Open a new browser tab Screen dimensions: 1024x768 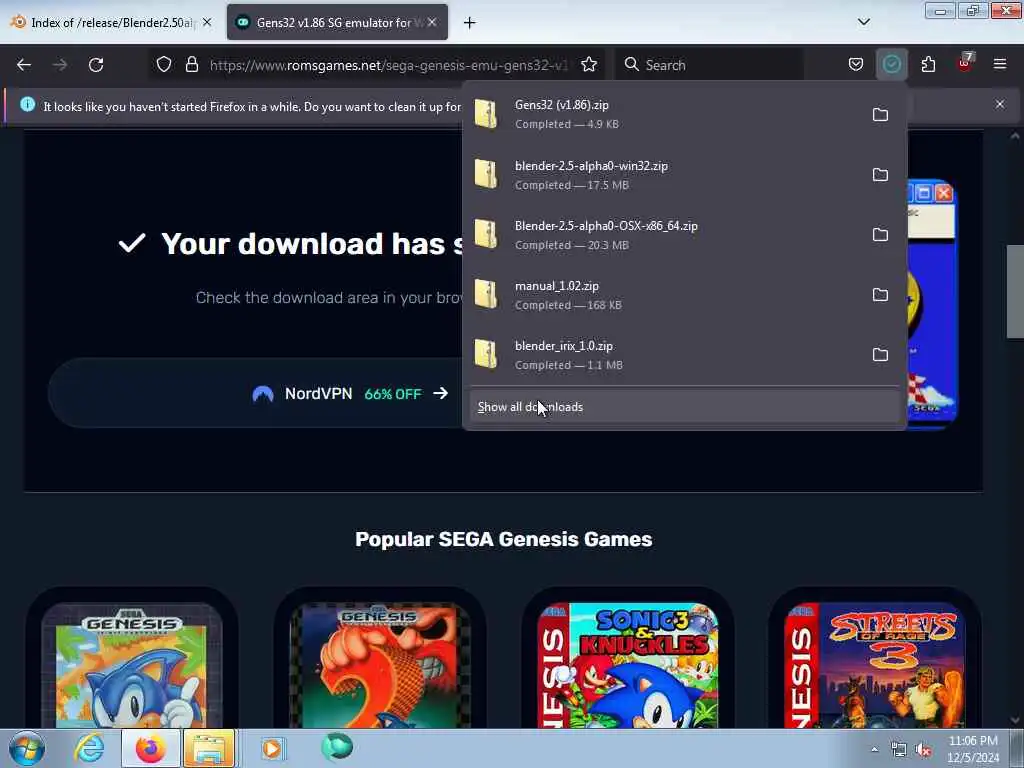(x=470, y=23)
